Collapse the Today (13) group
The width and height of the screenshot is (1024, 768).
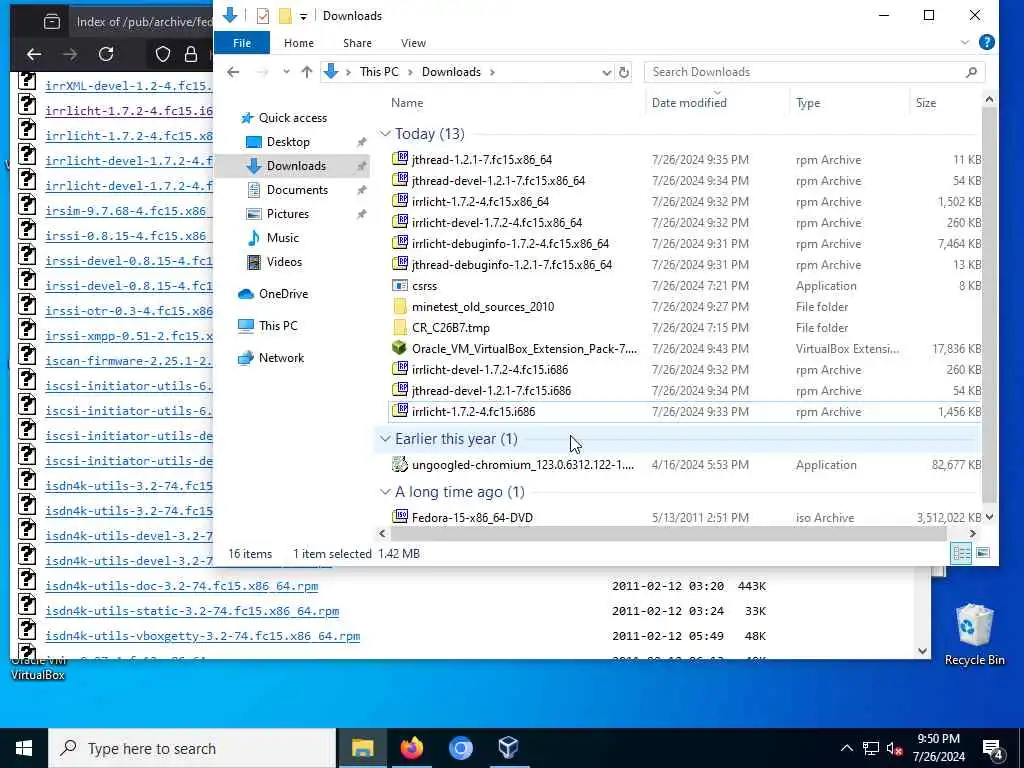click(x=385, y=134)
